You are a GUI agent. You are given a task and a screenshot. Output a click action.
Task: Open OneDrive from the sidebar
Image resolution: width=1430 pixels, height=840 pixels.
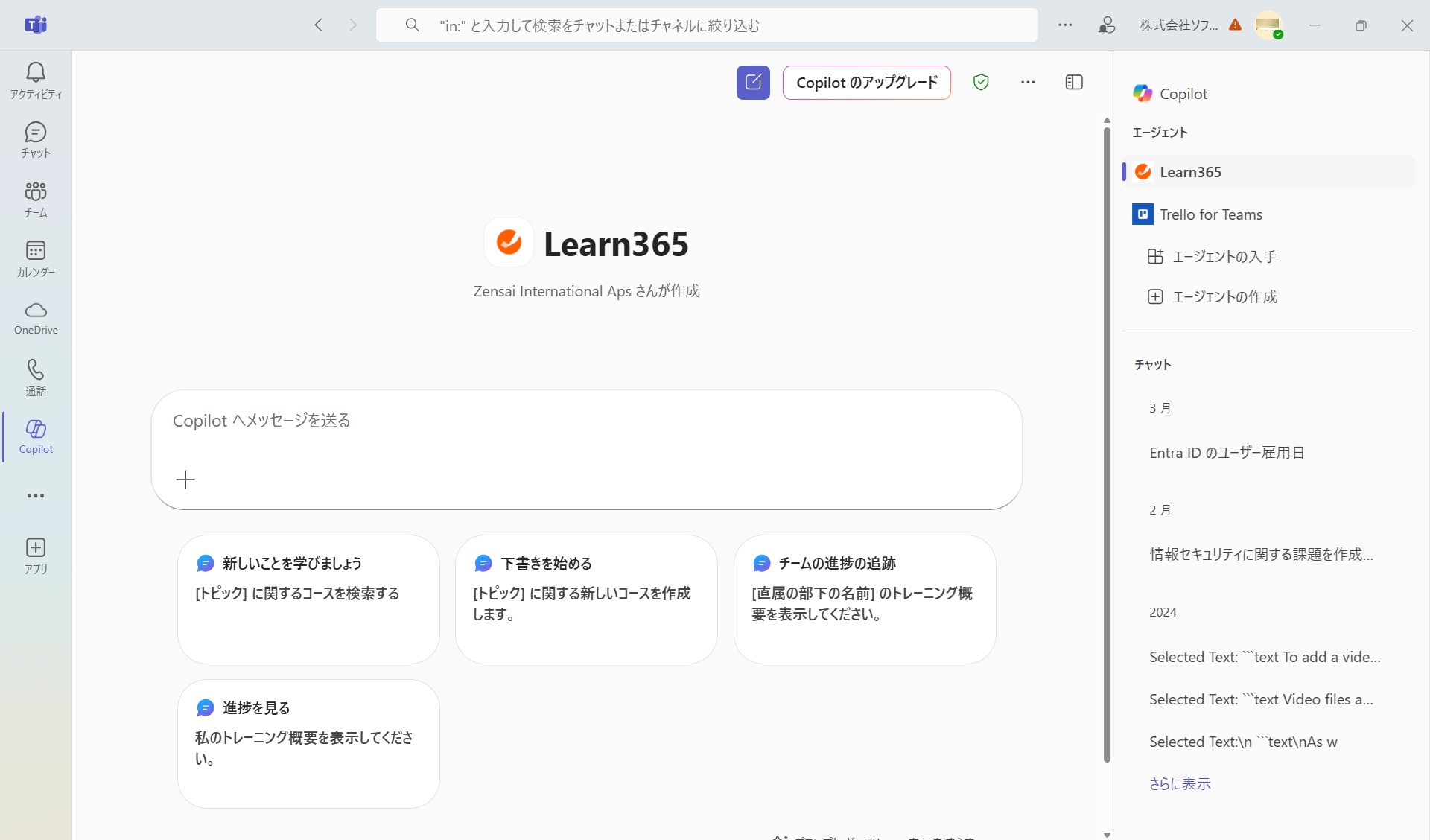click(x=35, y=318)
